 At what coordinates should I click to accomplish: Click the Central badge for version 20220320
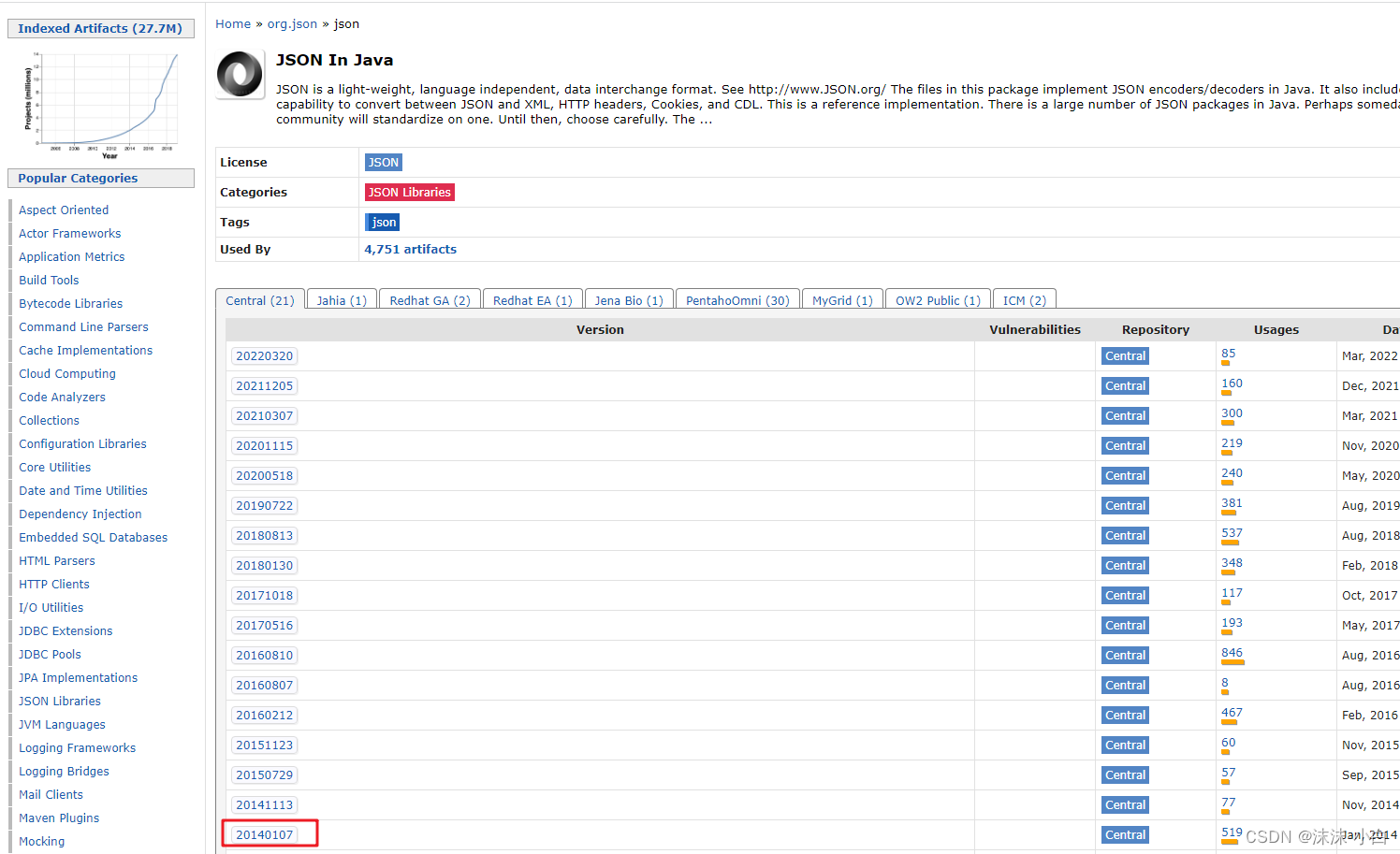point(1125,356)
